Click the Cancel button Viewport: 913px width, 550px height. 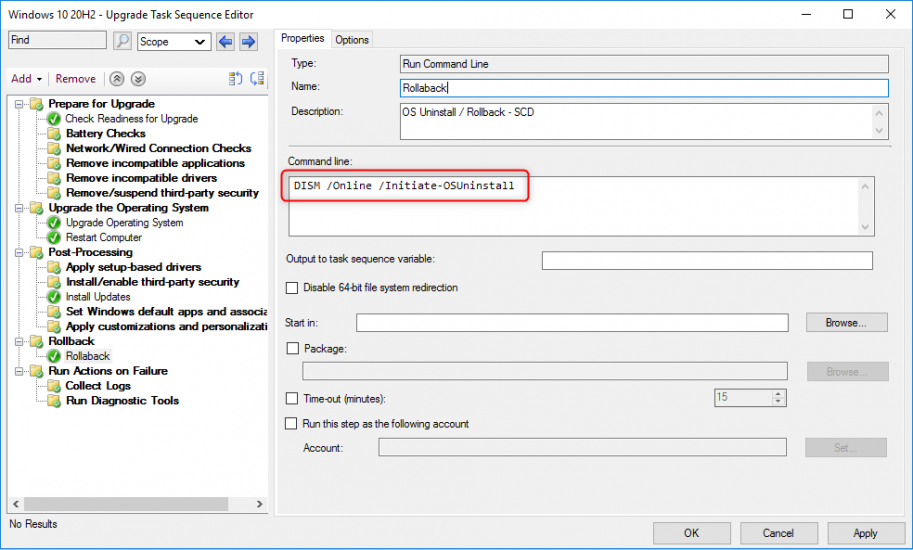tap(778, 533)
